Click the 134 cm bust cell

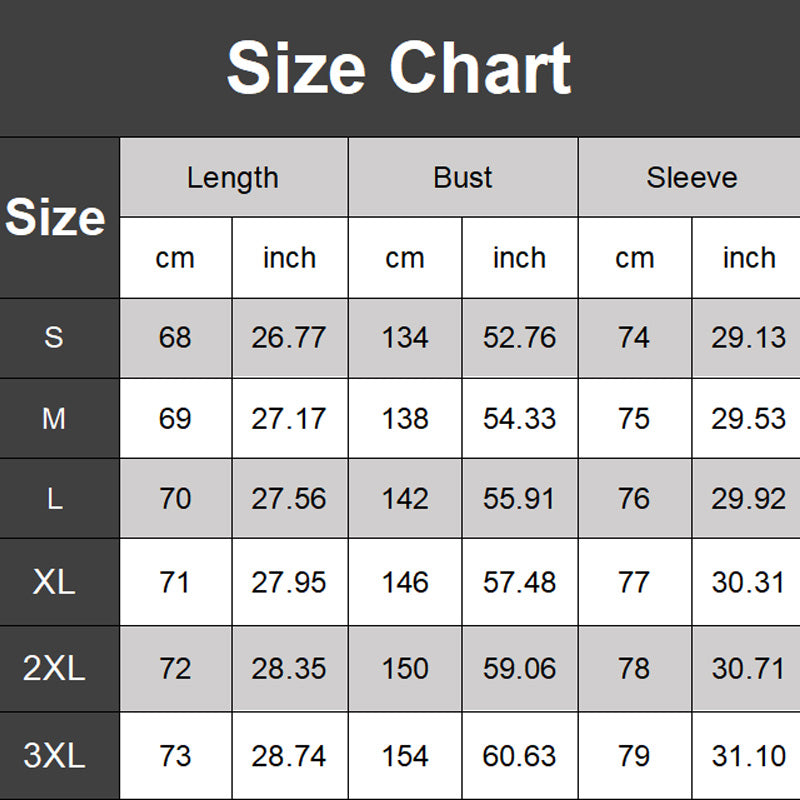point(405,337)
